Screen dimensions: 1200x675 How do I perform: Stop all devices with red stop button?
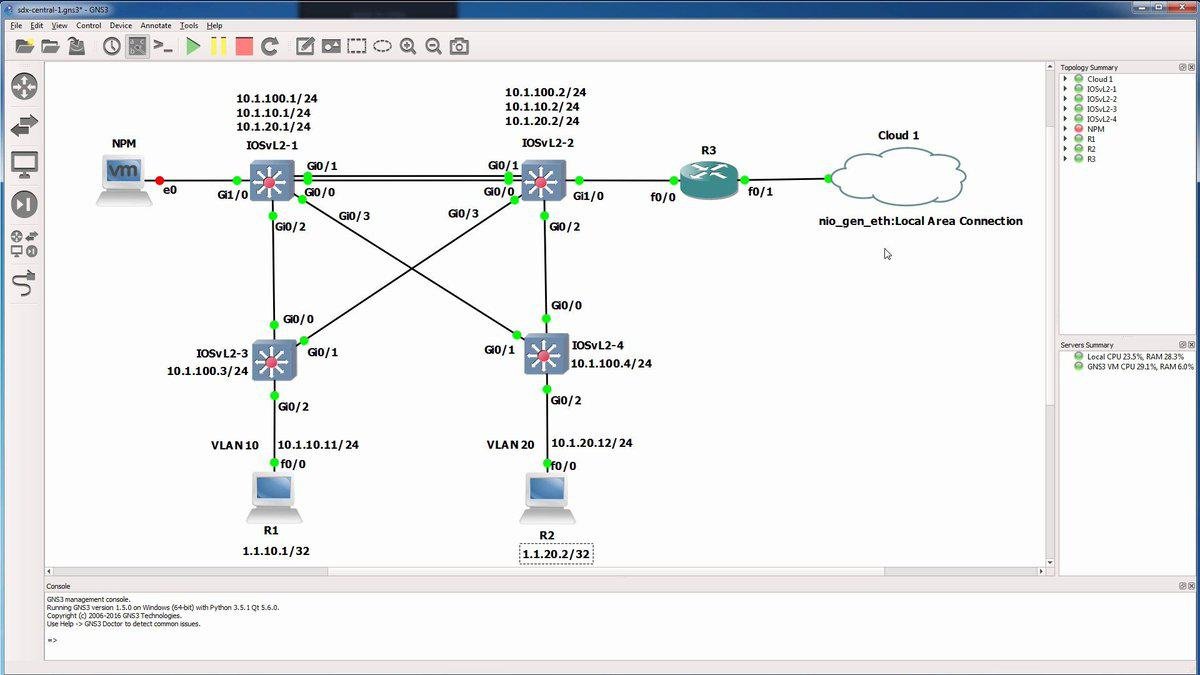(242, 46)
